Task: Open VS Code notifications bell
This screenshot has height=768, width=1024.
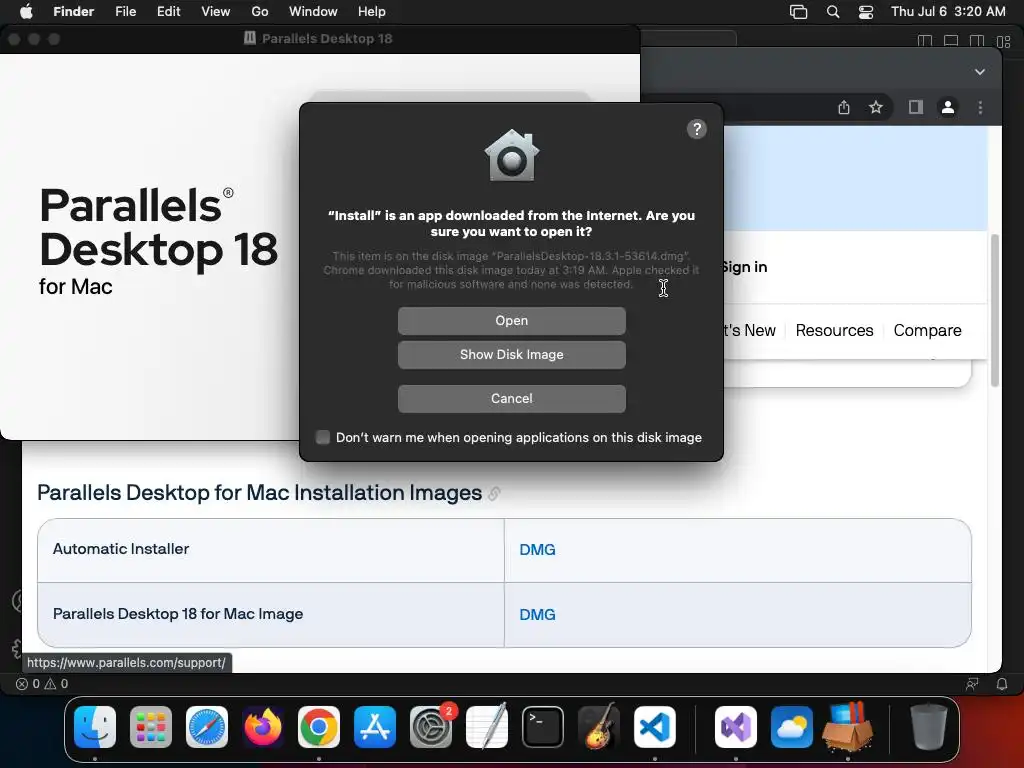Action: pyautogui.click(x=1002, y=684)
